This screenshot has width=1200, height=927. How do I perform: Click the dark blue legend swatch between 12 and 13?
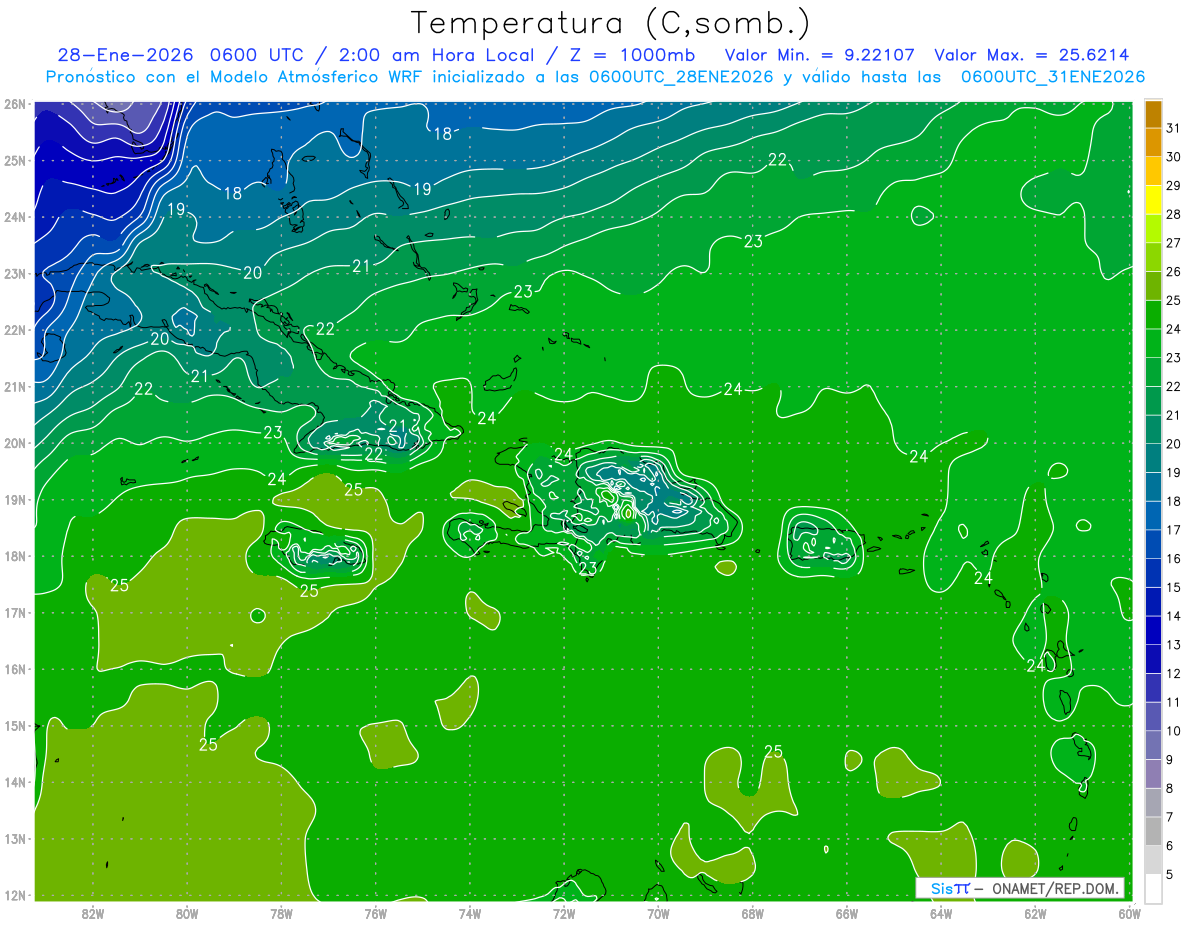click(1153, 659)
